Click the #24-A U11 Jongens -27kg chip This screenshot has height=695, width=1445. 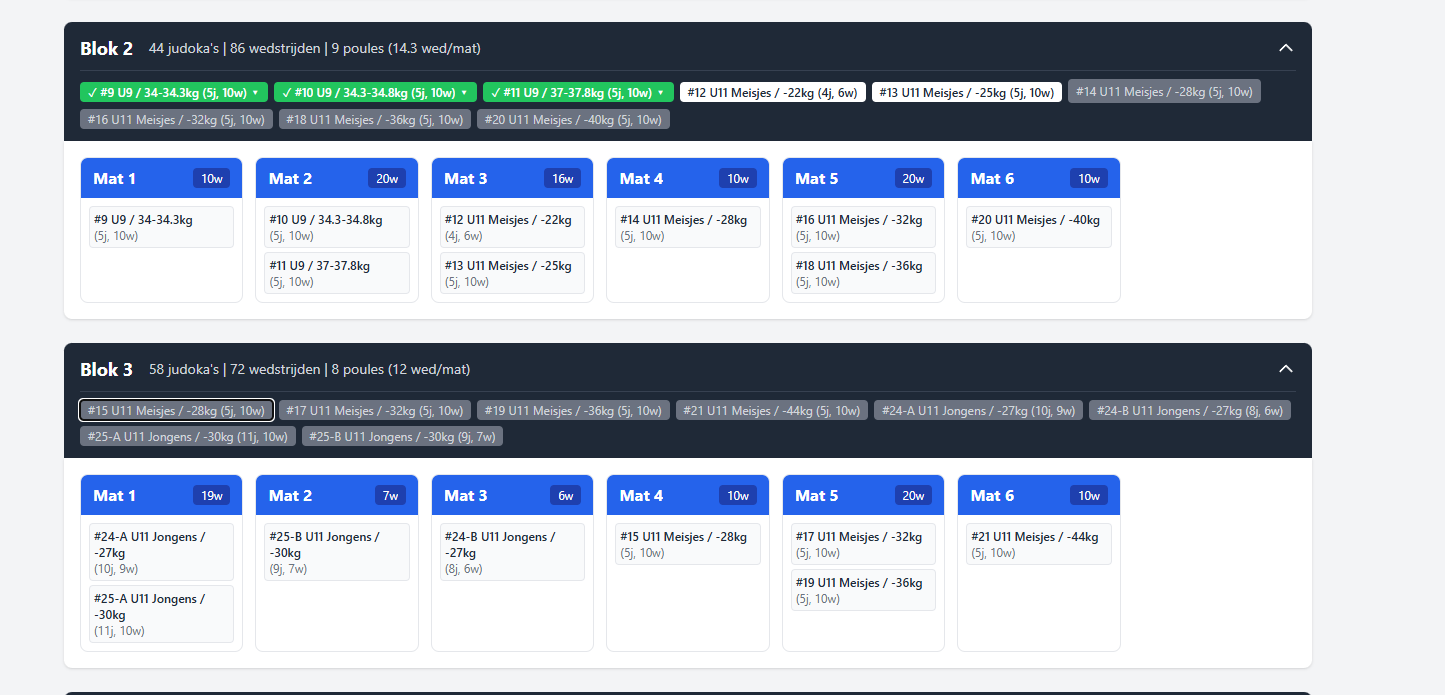tap(977, 410)
